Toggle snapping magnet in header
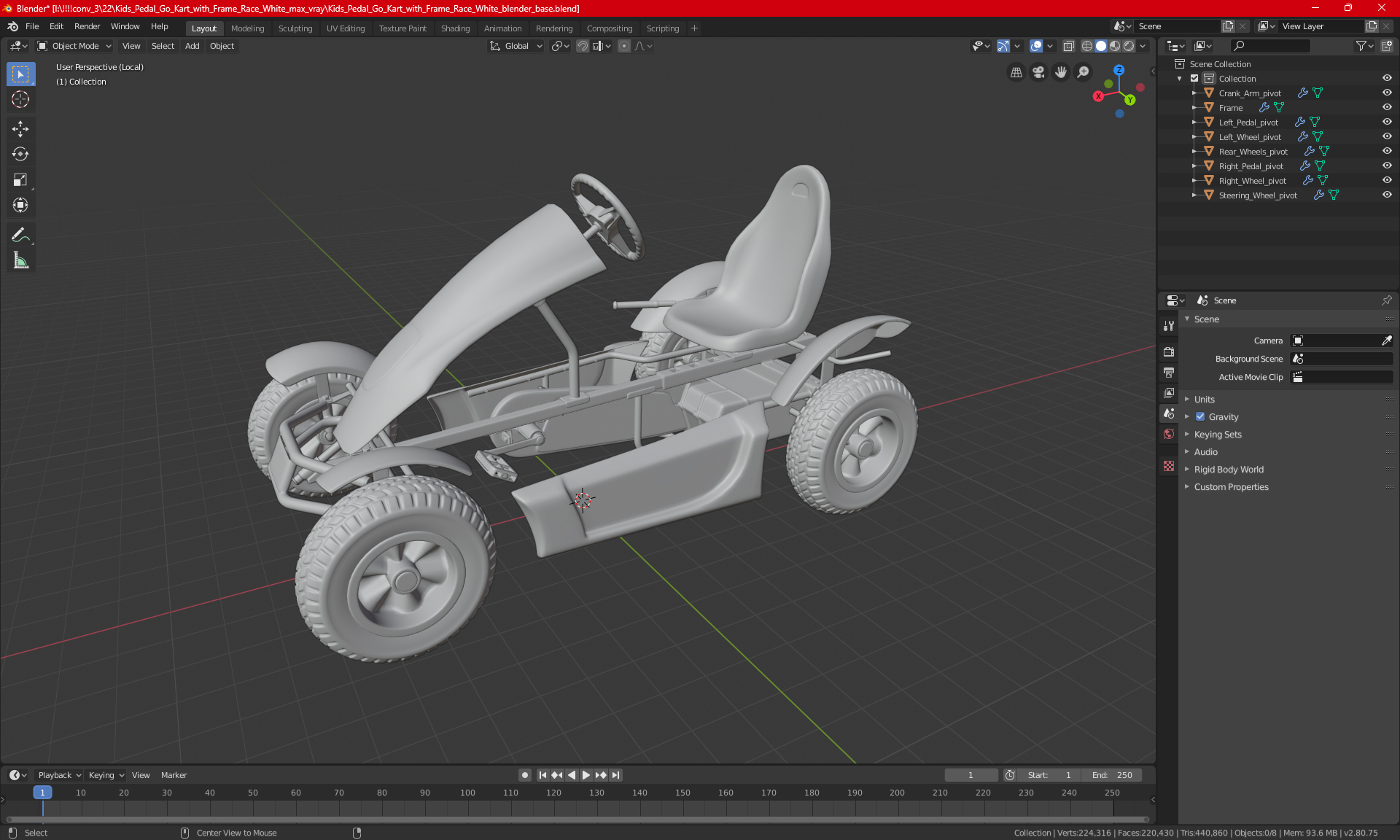Image resolution: width=1400 pixels, height=840 pixels. [583, 46]
